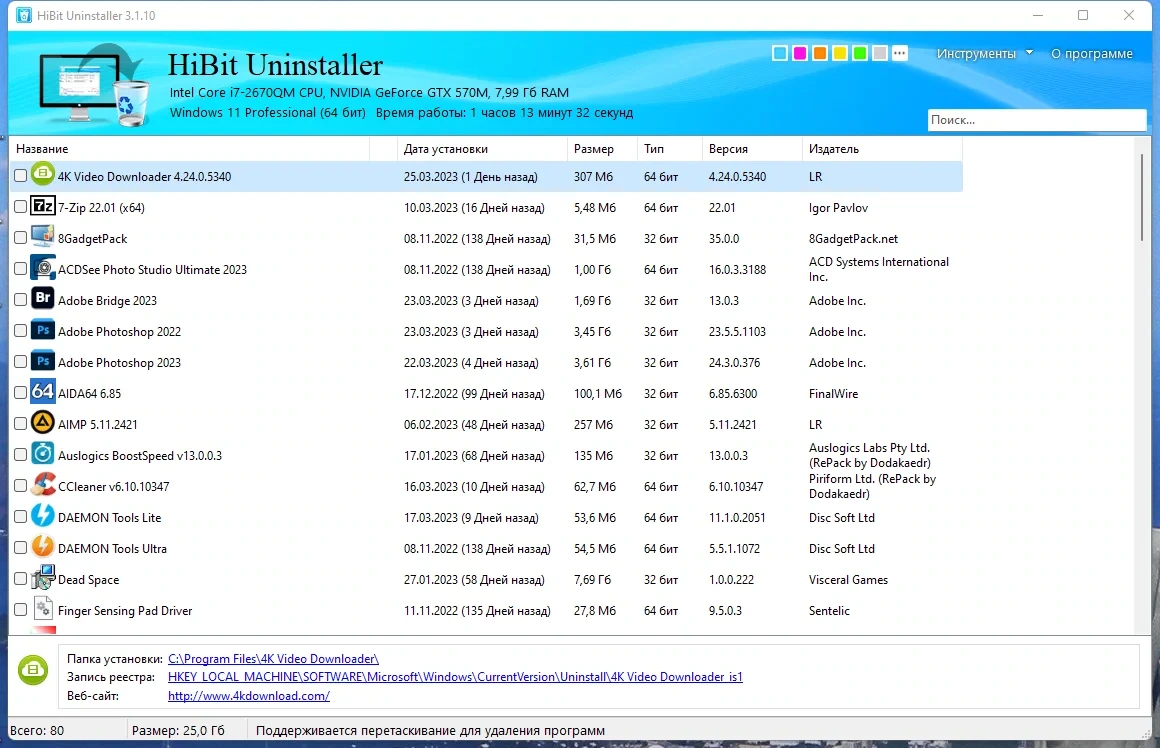Image resolution: width=1160 pixels, height=748 pixels.
Task: Click the 8GadgetPack icon
Action: coord(43,237)
